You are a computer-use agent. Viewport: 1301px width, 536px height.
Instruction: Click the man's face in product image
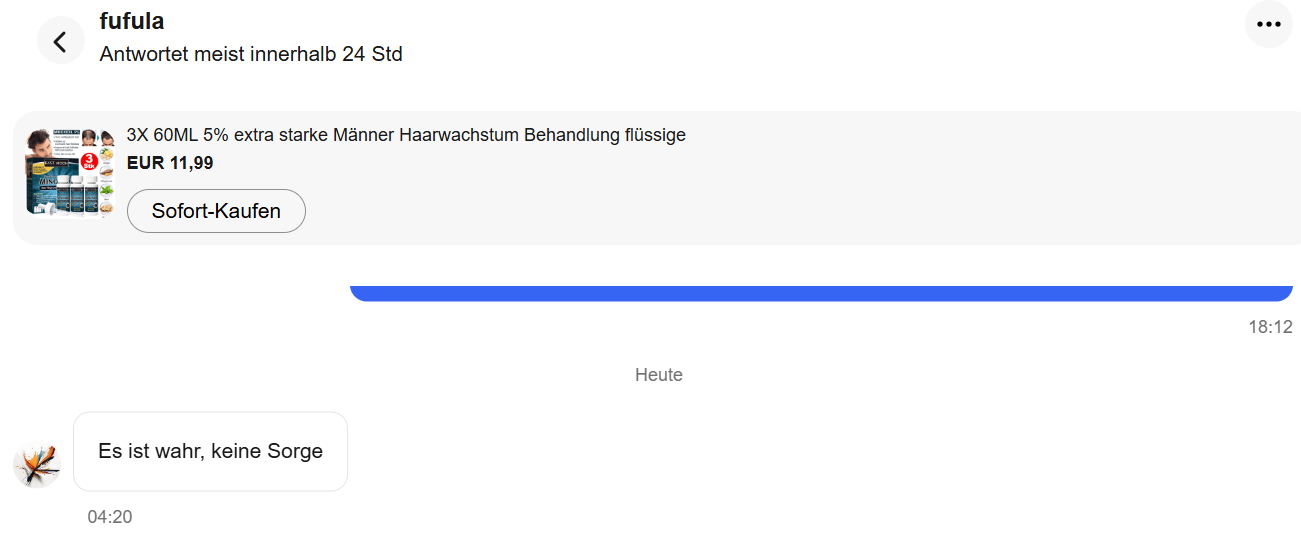coord(40,144)
